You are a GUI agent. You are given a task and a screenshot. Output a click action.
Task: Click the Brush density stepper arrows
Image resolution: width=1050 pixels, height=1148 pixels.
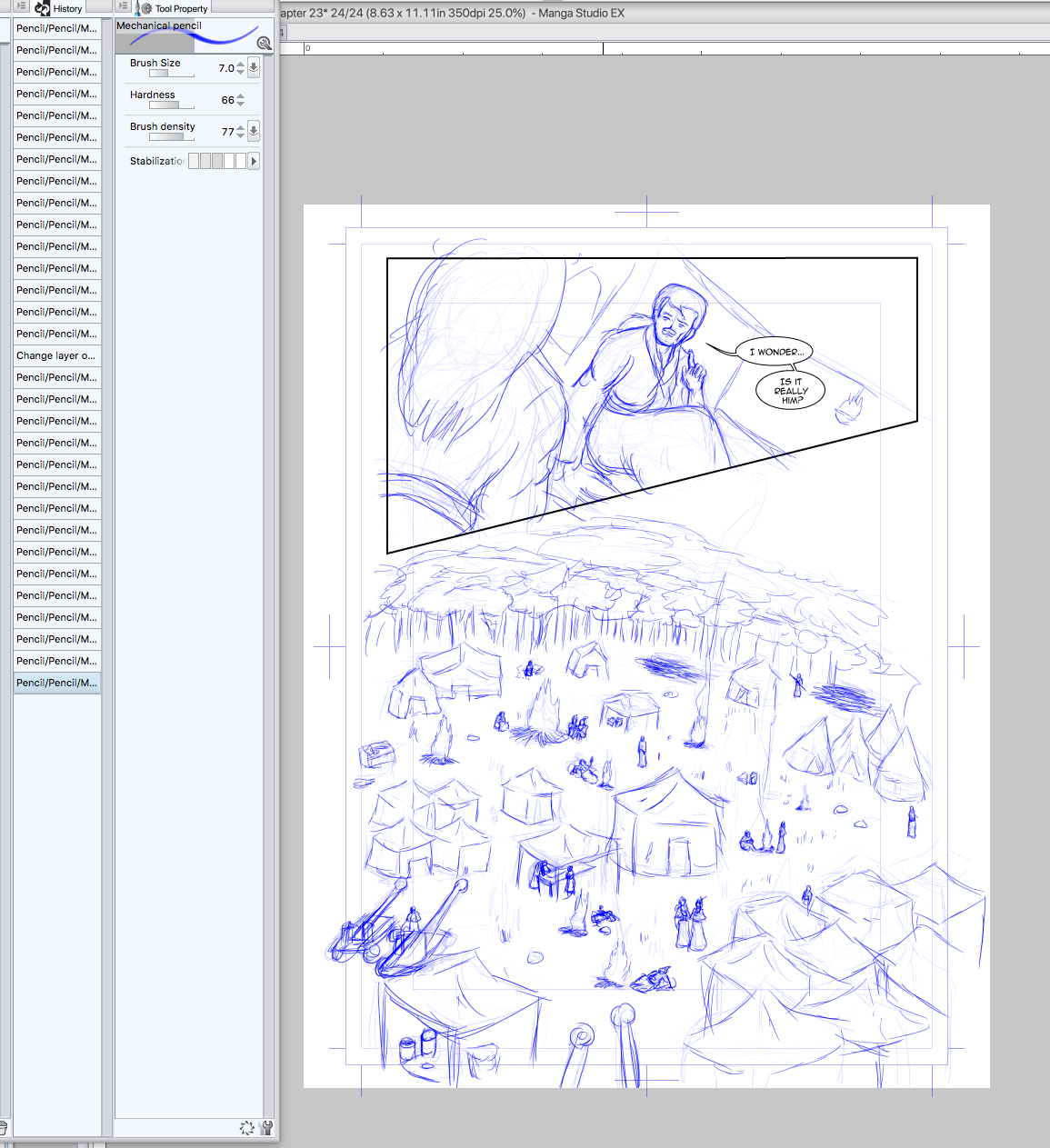(240, 132)
